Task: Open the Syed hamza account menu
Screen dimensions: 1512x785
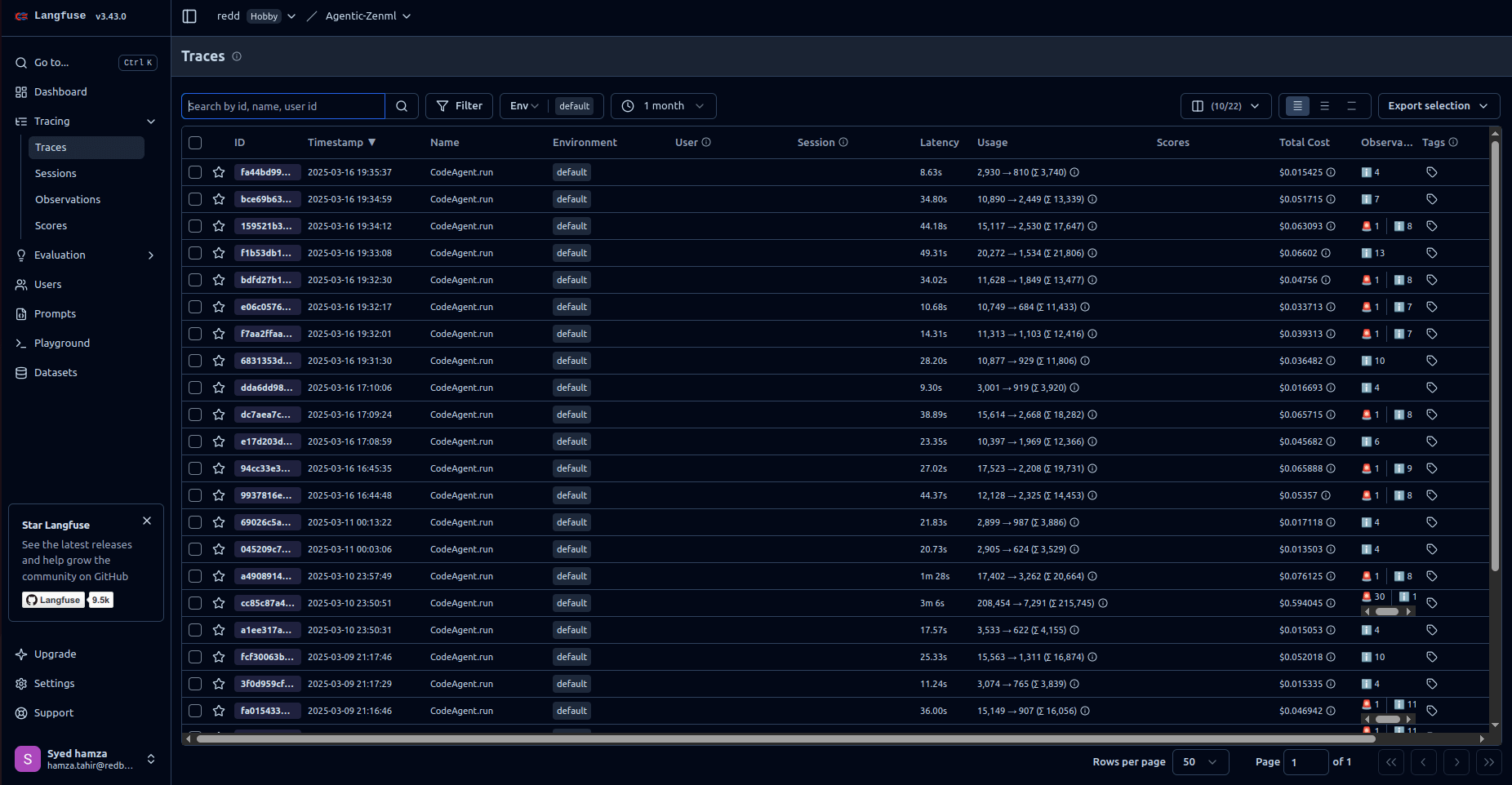Action: (x=86, y=759)
